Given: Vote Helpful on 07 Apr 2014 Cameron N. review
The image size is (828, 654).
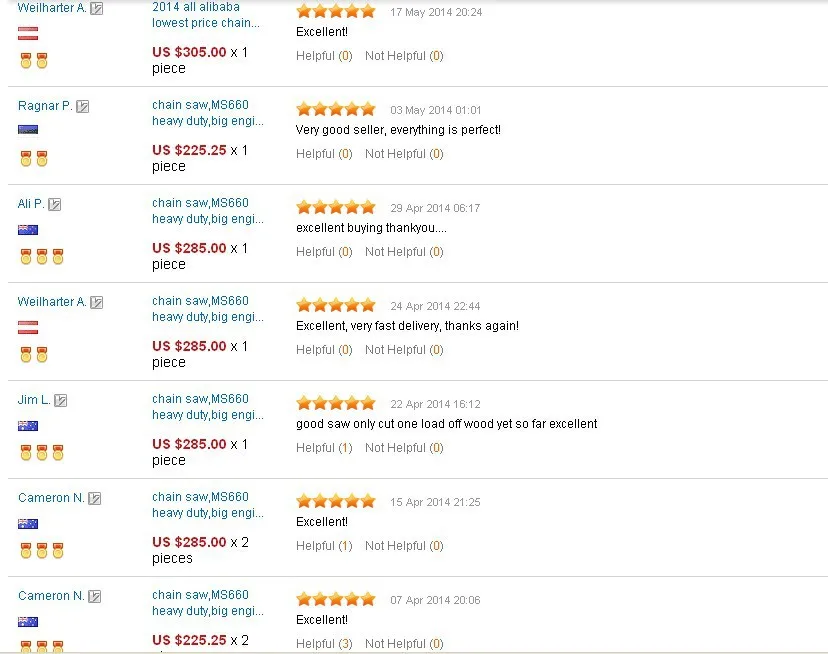Looking at the screenshot, I should [x=324, y=643].
